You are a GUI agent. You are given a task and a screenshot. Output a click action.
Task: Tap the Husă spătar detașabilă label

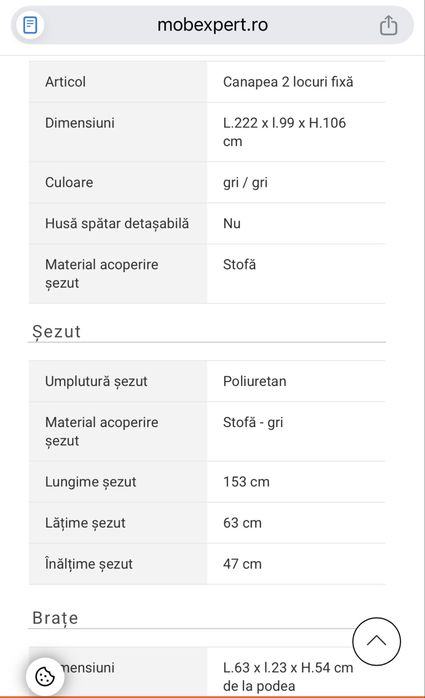[x=117, y=223]
